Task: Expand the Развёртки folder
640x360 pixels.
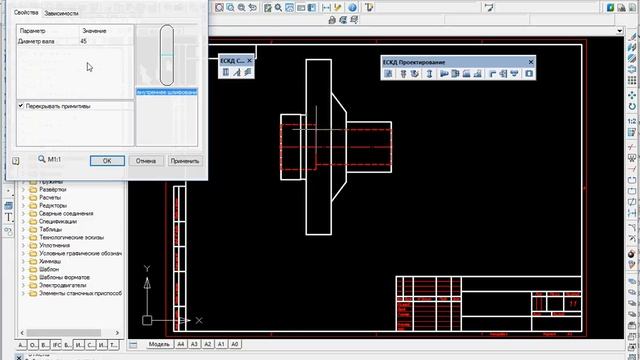Action: coord(23,189)
